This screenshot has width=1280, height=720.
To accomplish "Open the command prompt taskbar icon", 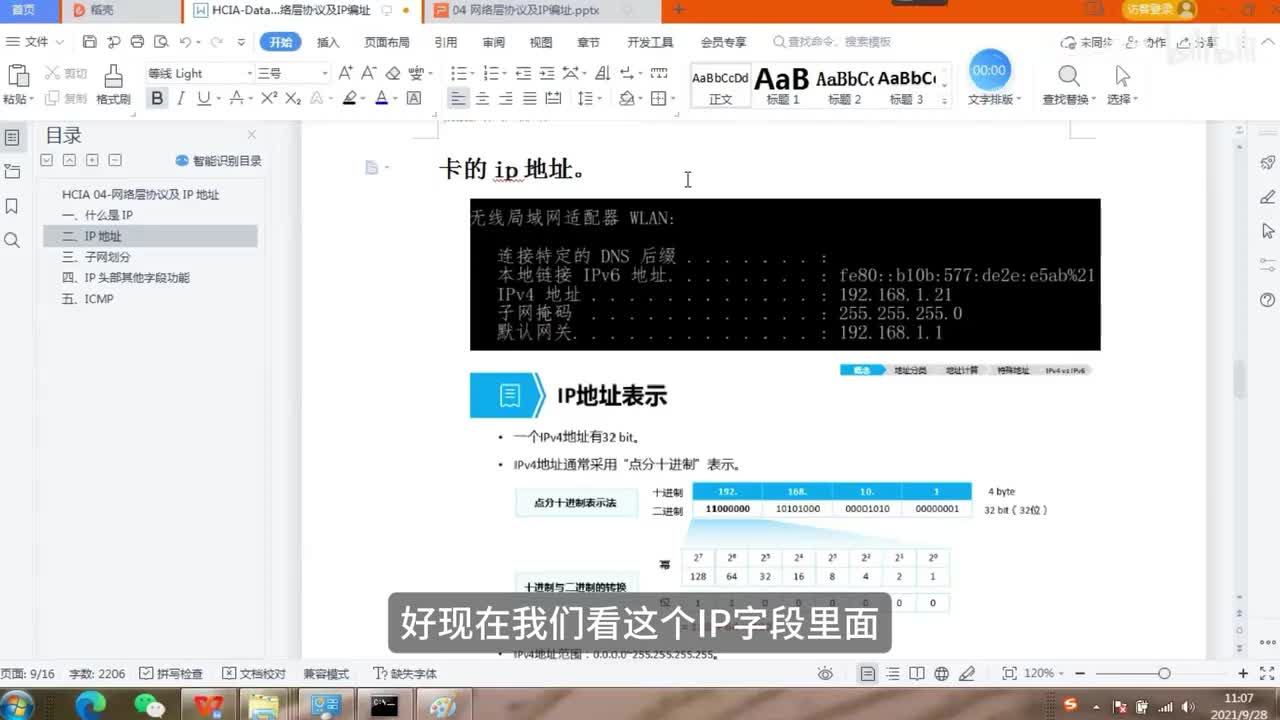I will point(384,706).
